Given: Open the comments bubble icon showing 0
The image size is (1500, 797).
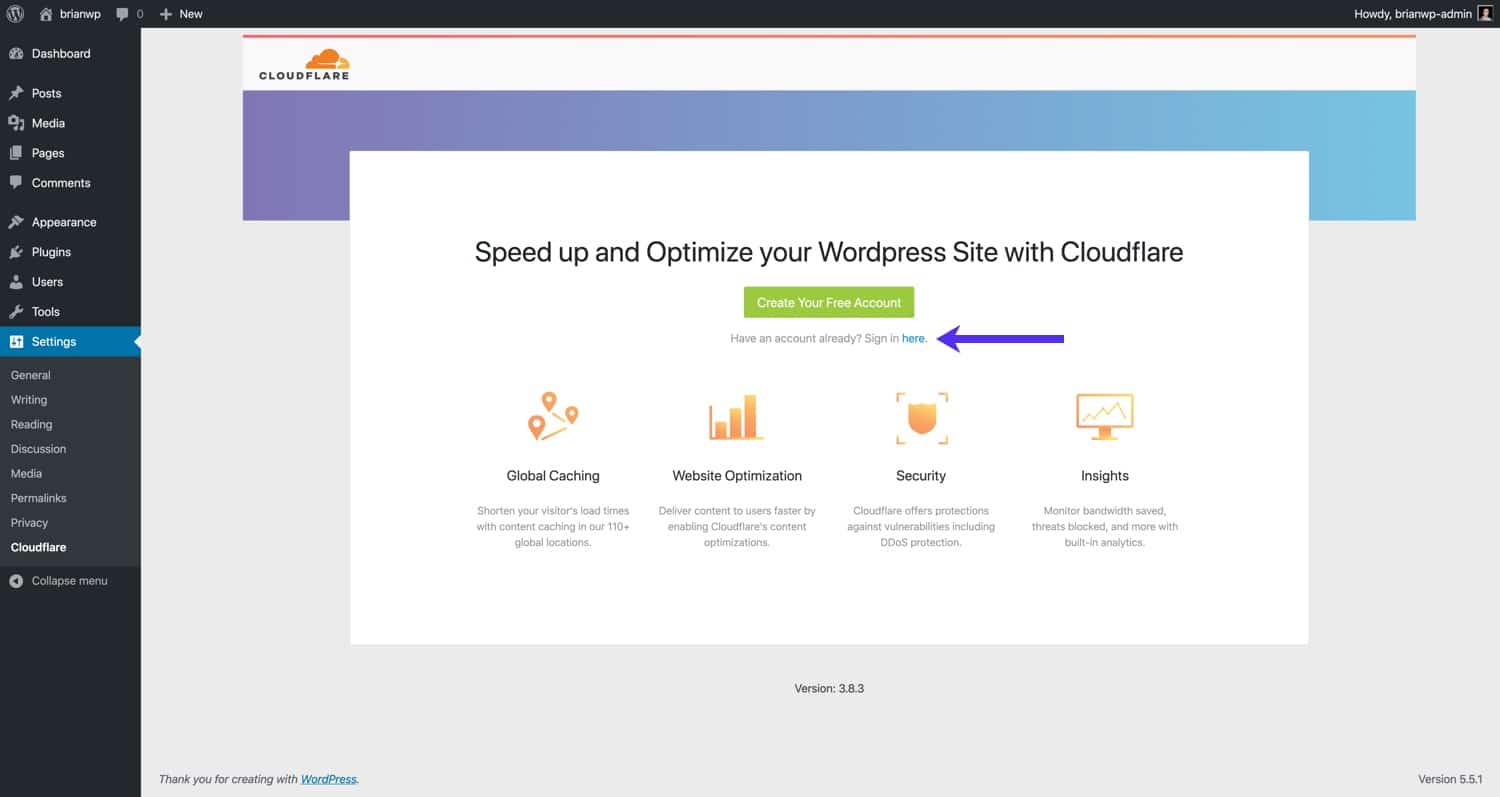Looking at the screenshot, I should (x=120, y=14).
